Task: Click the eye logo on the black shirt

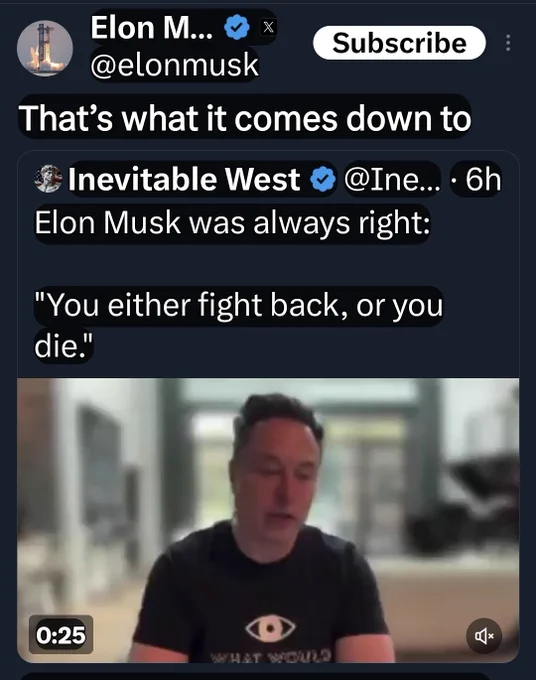Action: point(270,628)
